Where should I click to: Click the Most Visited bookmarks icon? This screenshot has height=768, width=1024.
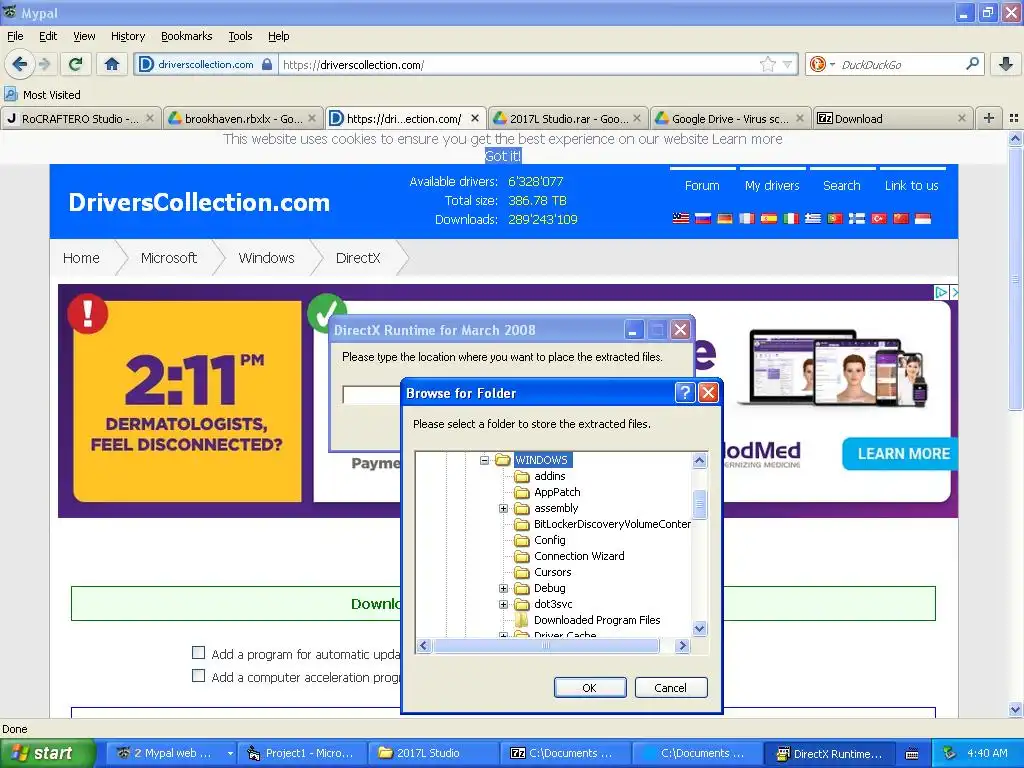tap(11, 94)
